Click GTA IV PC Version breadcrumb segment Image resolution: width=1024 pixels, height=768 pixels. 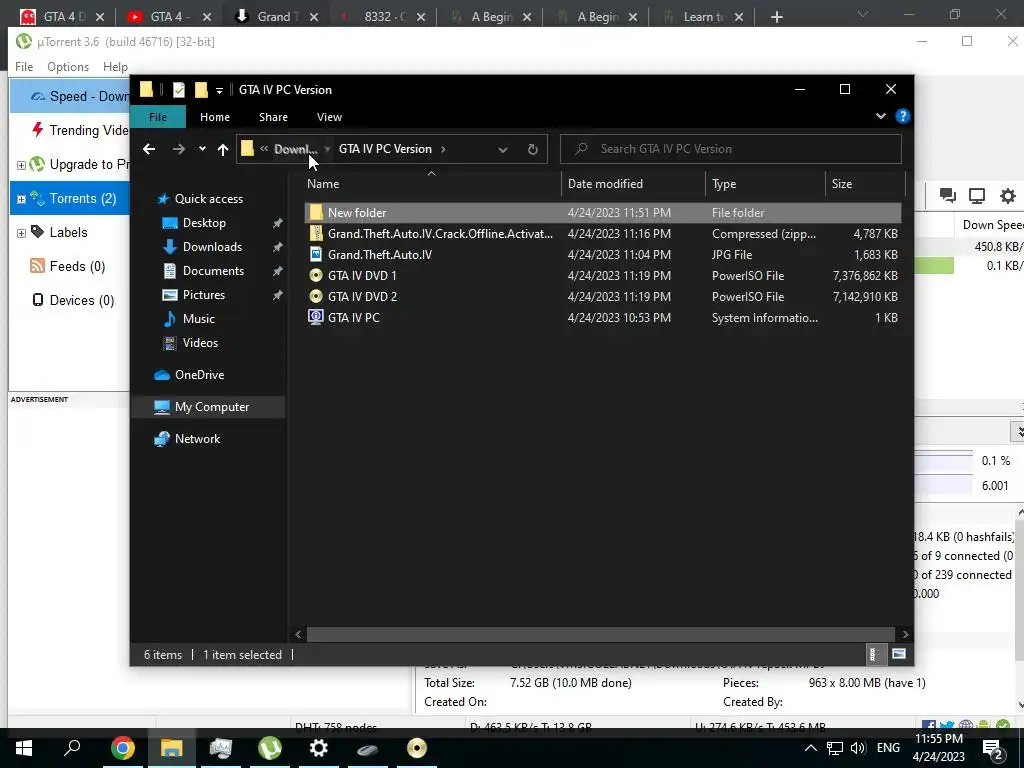[x=385, y=149]
